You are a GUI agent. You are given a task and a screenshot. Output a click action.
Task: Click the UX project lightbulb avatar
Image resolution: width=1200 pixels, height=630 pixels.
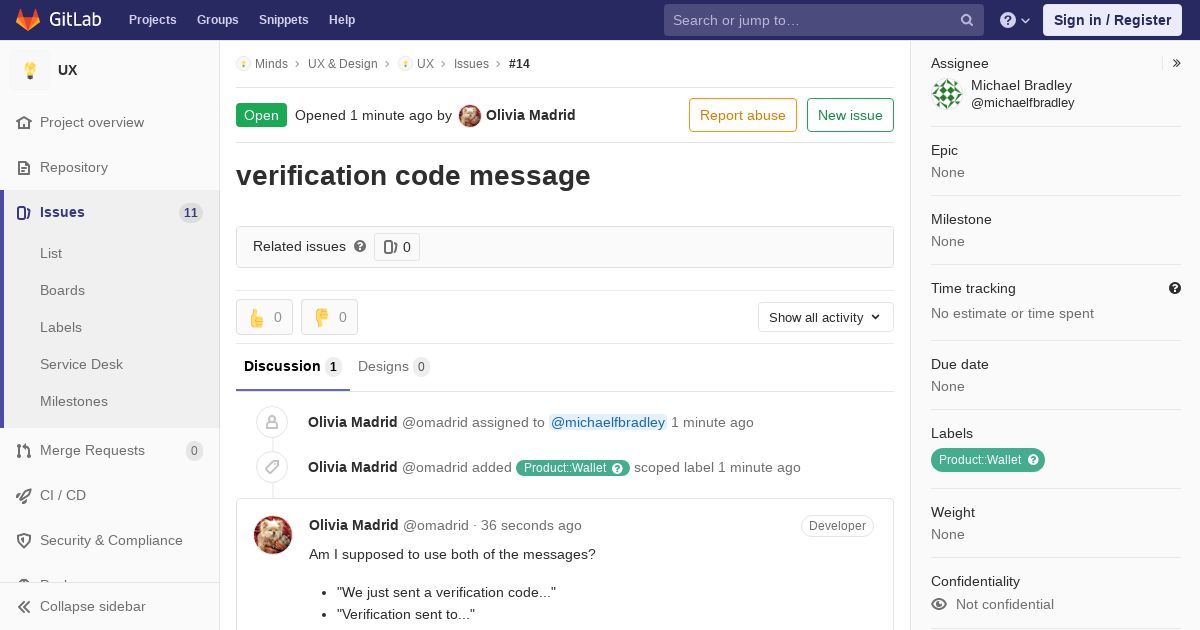(x=30, y=70)
